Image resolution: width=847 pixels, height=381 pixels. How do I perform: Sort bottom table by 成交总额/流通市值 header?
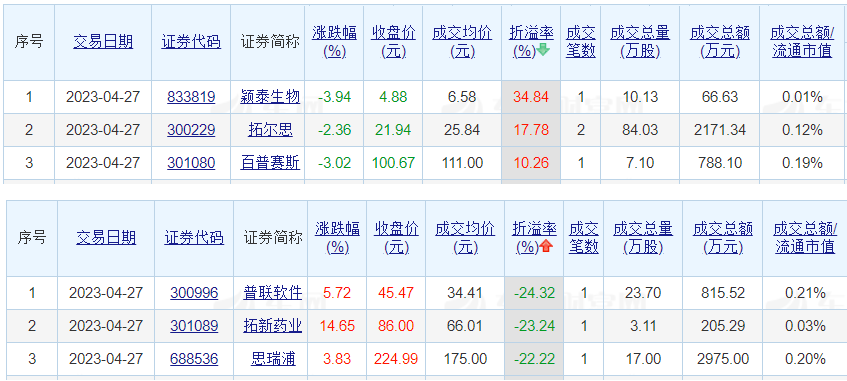click(x=805, y=238)
